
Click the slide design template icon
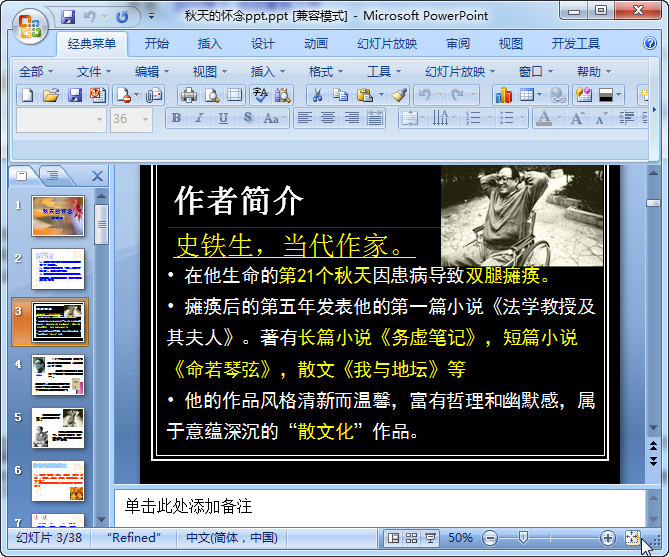point(583,95)
